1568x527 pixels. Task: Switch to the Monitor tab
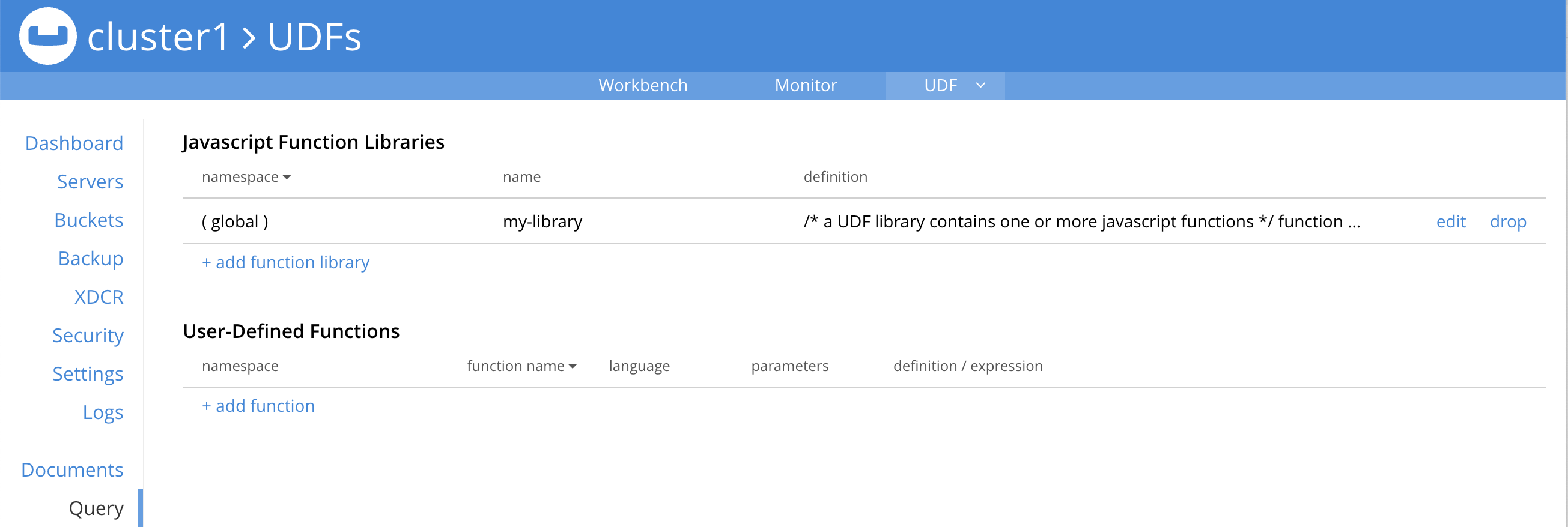coord(805,85)
